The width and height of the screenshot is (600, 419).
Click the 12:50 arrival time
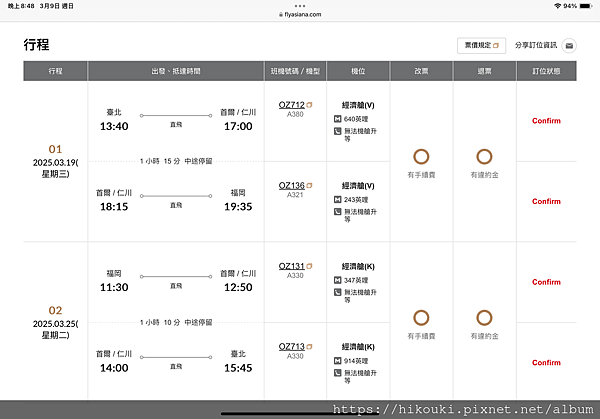(x=238, y=287)
